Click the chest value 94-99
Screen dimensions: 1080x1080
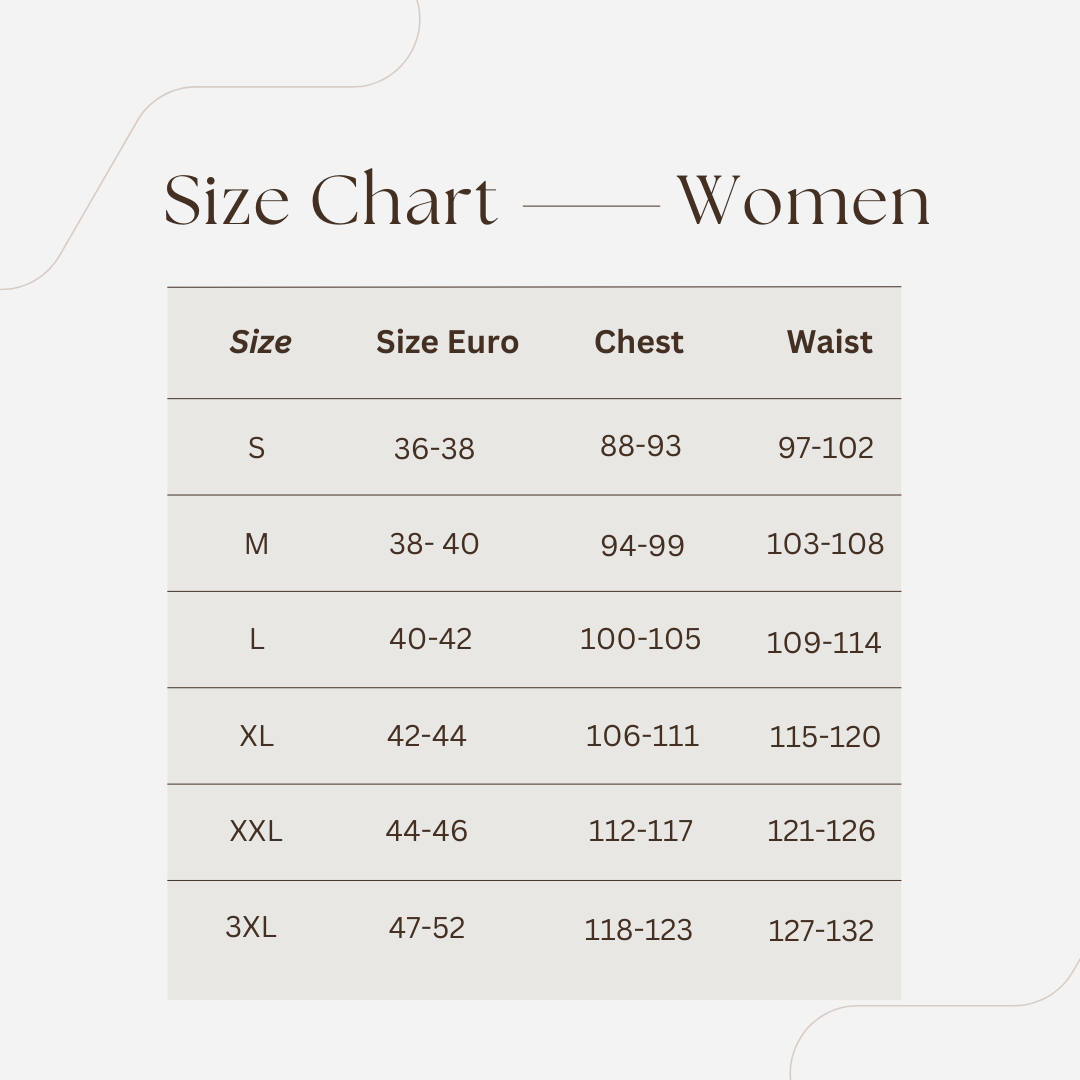coord(642,546)
